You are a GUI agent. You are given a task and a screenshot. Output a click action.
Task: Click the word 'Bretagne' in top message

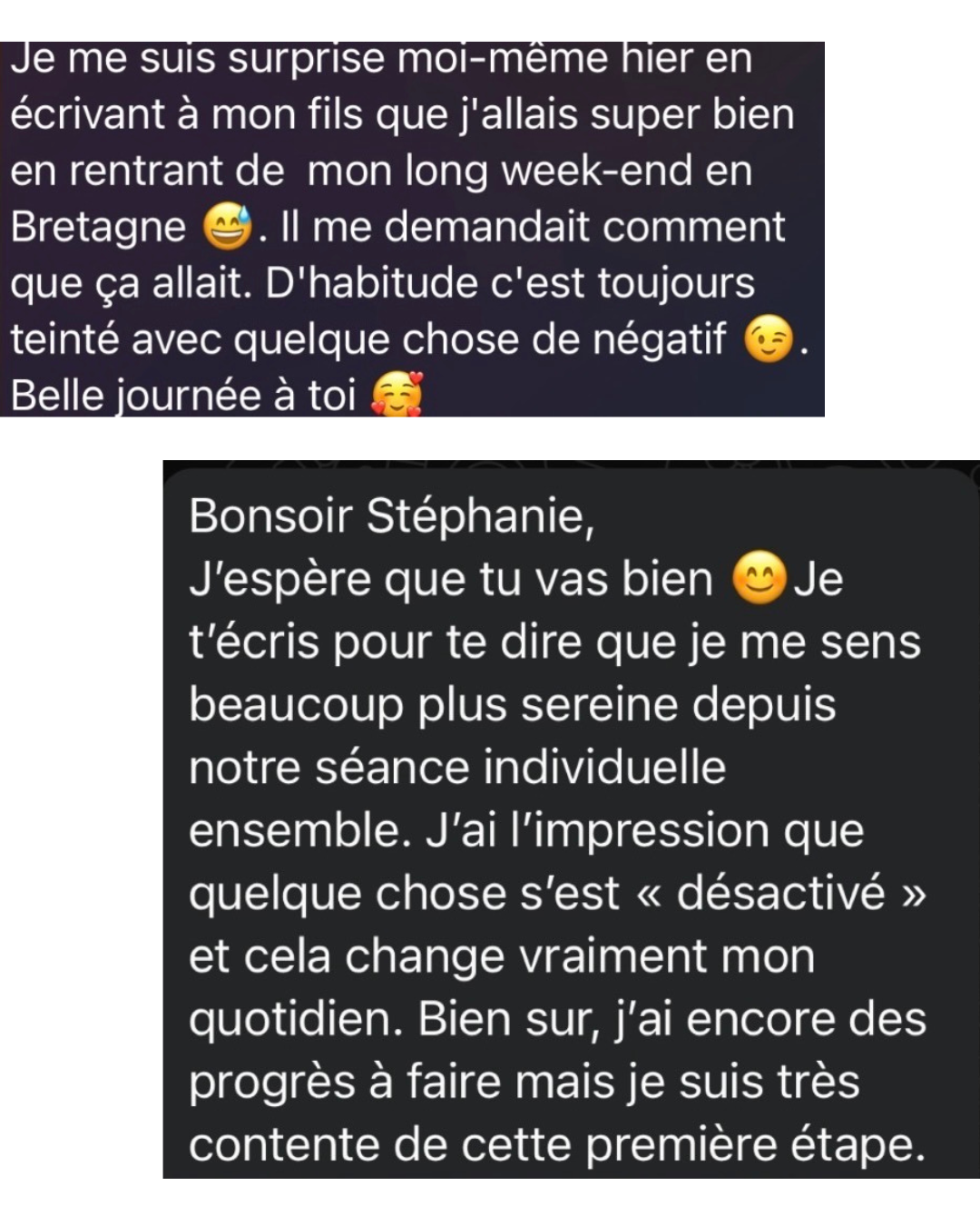click(x=98, y=228)
